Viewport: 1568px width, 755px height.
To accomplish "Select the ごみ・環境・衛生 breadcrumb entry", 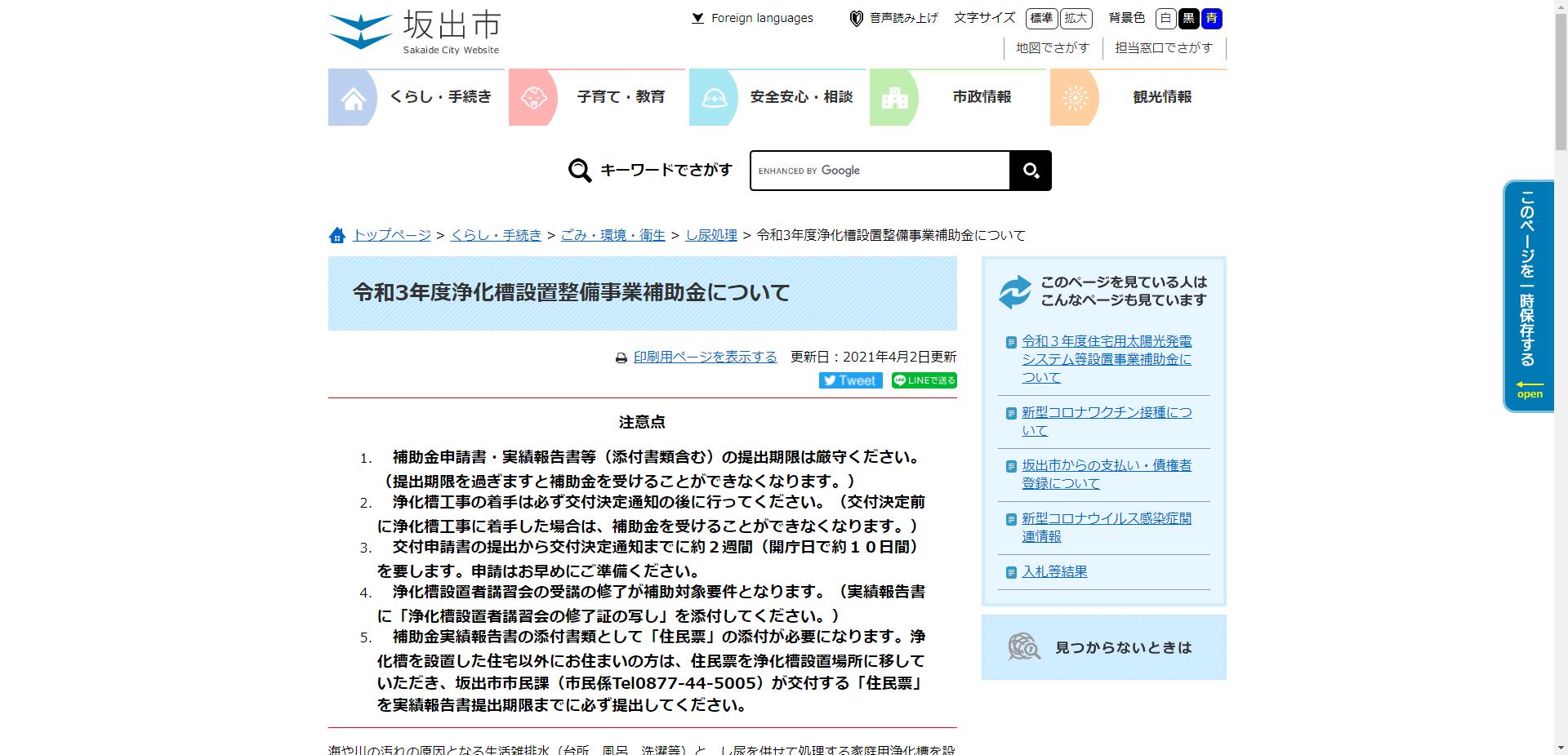I will click(612, 235).
